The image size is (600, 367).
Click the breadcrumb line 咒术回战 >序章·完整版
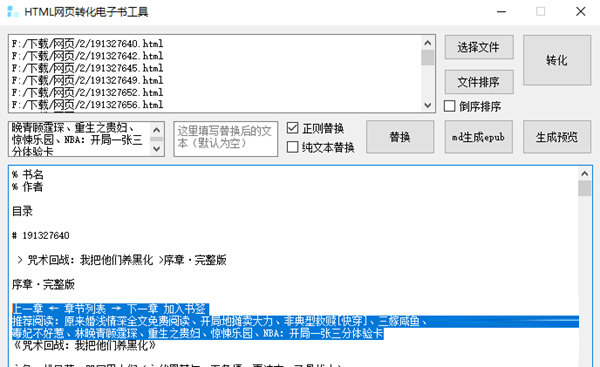click(x=121, y=260)
